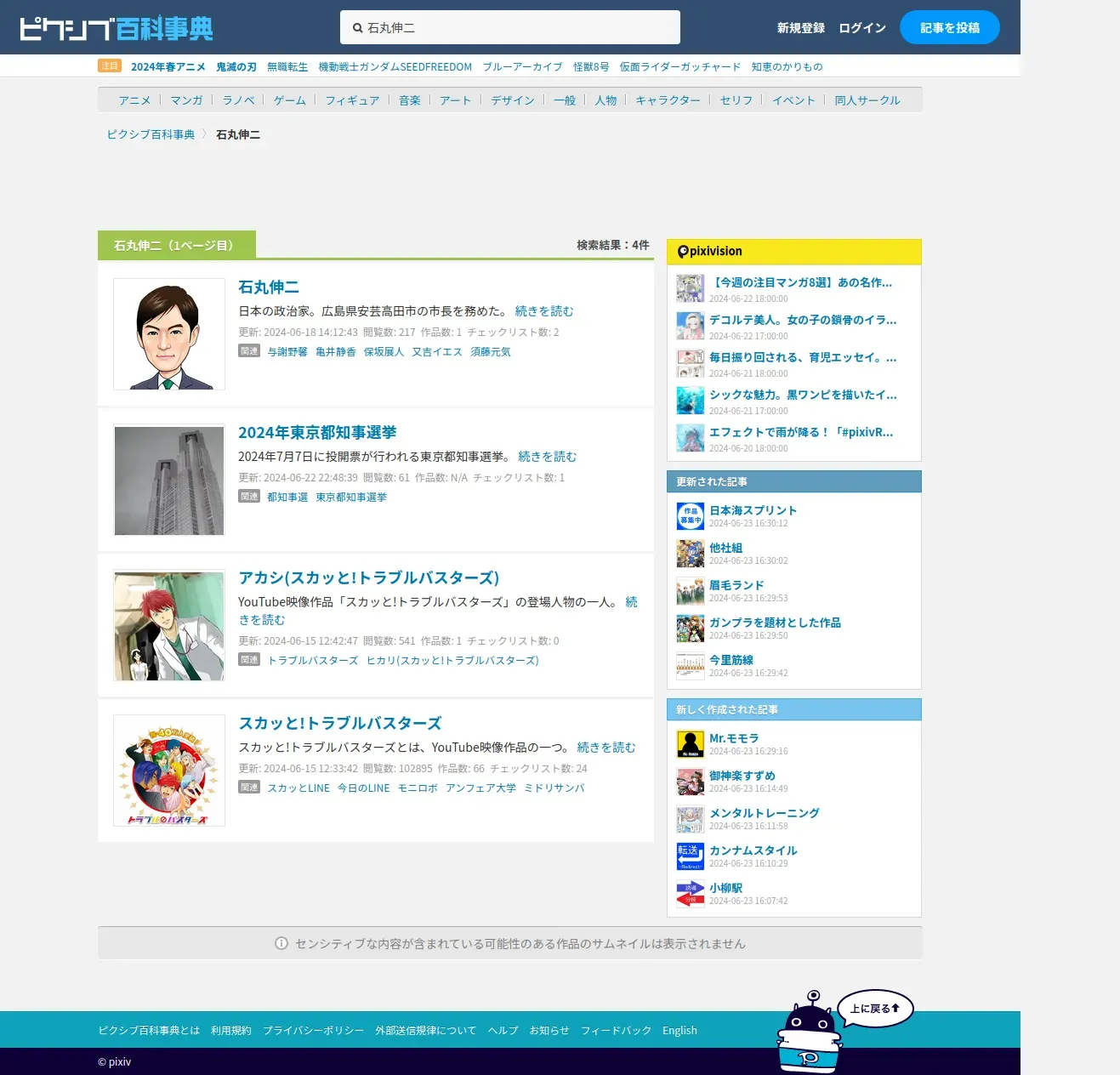Click the ログイン link
The height and width of the screenshot is (1075, 1120).
862,28
